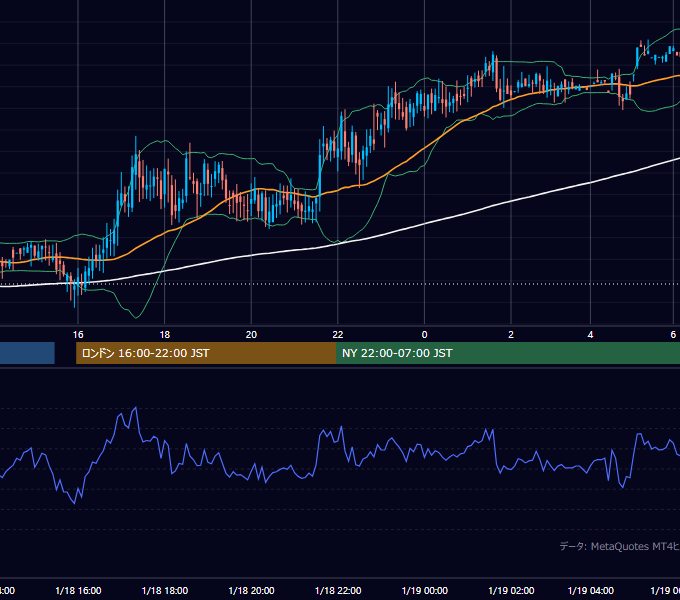Click the blue session bar before London

[27, 353]
